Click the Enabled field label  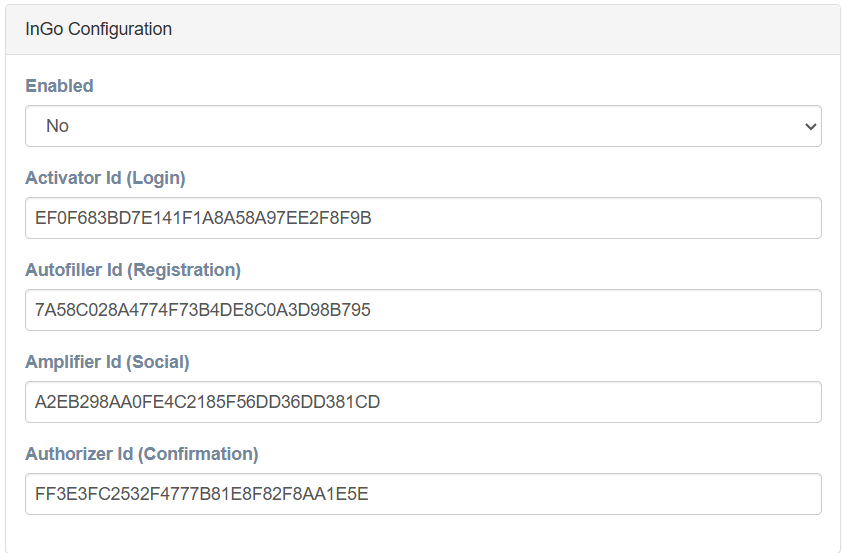59,86
